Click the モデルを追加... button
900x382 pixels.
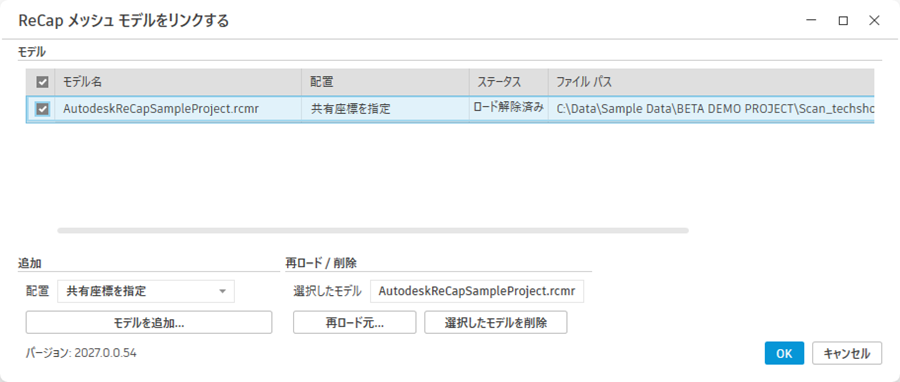(x=149, y=322)
